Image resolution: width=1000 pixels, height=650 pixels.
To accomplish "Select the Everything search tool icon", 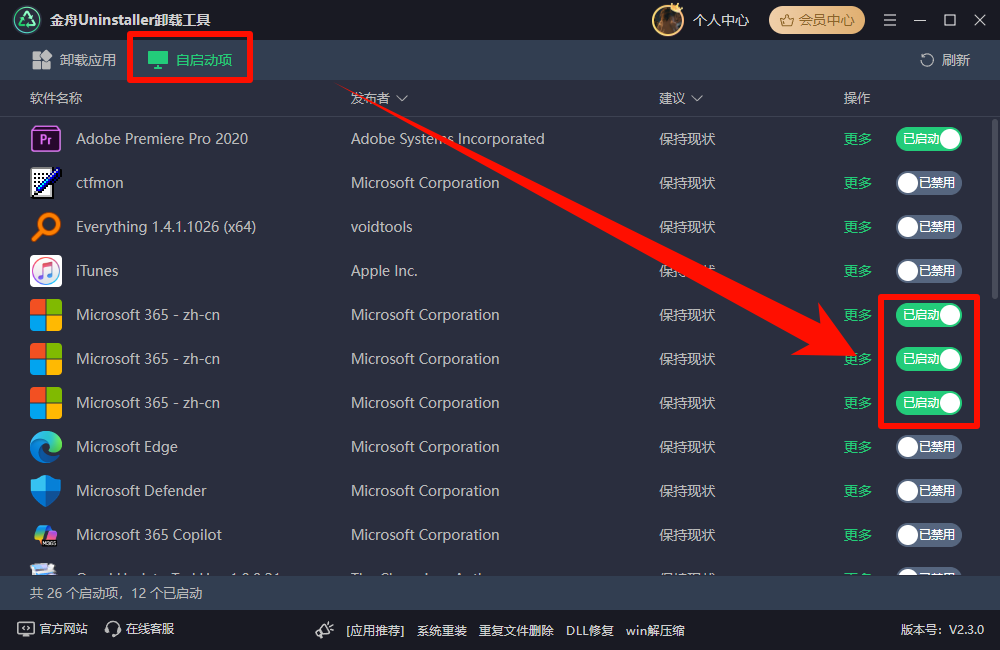I will pos(46,226).
